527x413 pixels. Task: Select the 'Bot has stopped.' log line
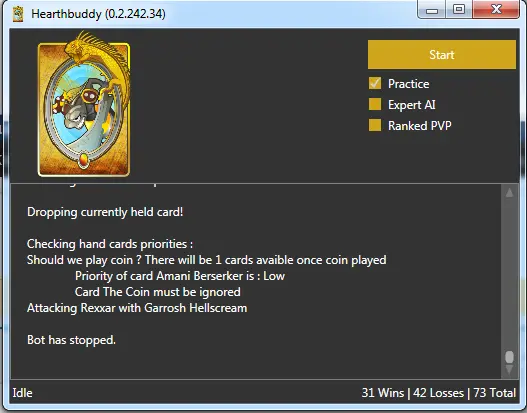(x=71, y=340)
